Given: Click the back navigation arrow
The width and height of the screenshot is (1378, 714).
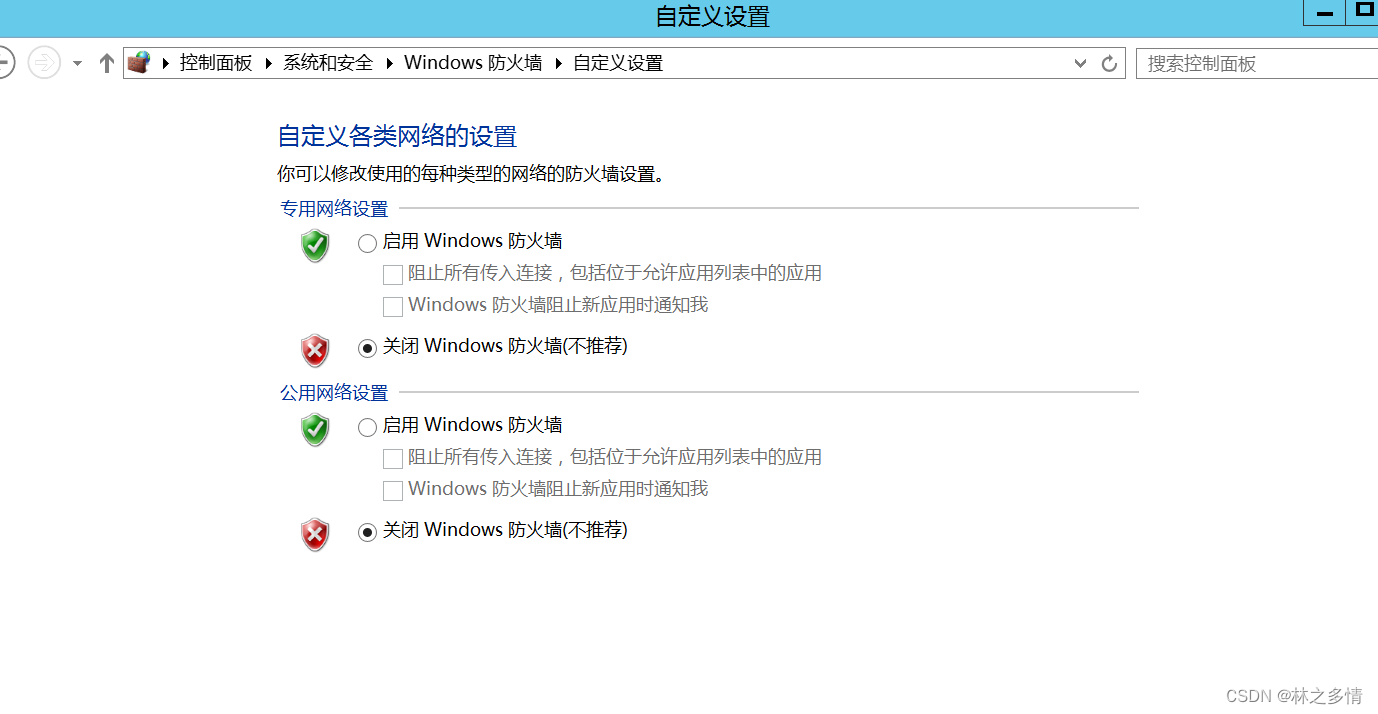Looking at the screenshot, I should pyautogui.click(x=4, y=63).
